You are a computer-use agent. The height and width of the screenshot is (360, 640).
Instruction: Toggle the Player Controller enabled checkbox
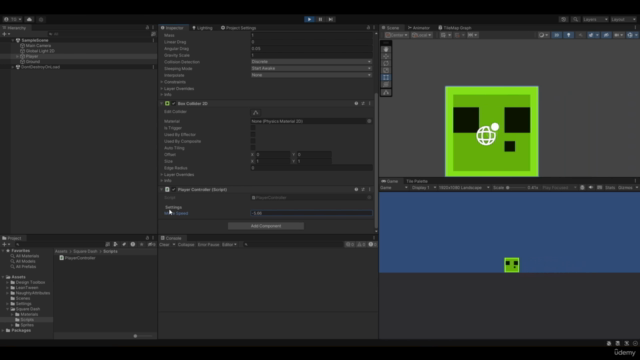(173, 189)
